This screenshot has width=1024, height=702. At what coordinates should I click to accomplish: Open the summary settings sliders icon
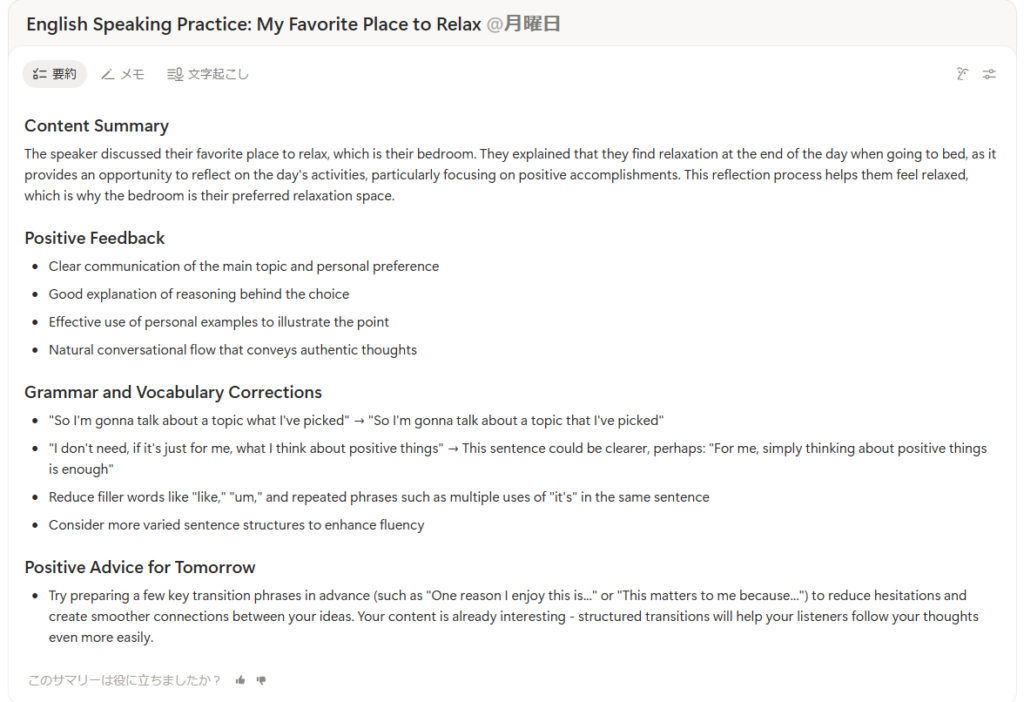click(989, 74)
